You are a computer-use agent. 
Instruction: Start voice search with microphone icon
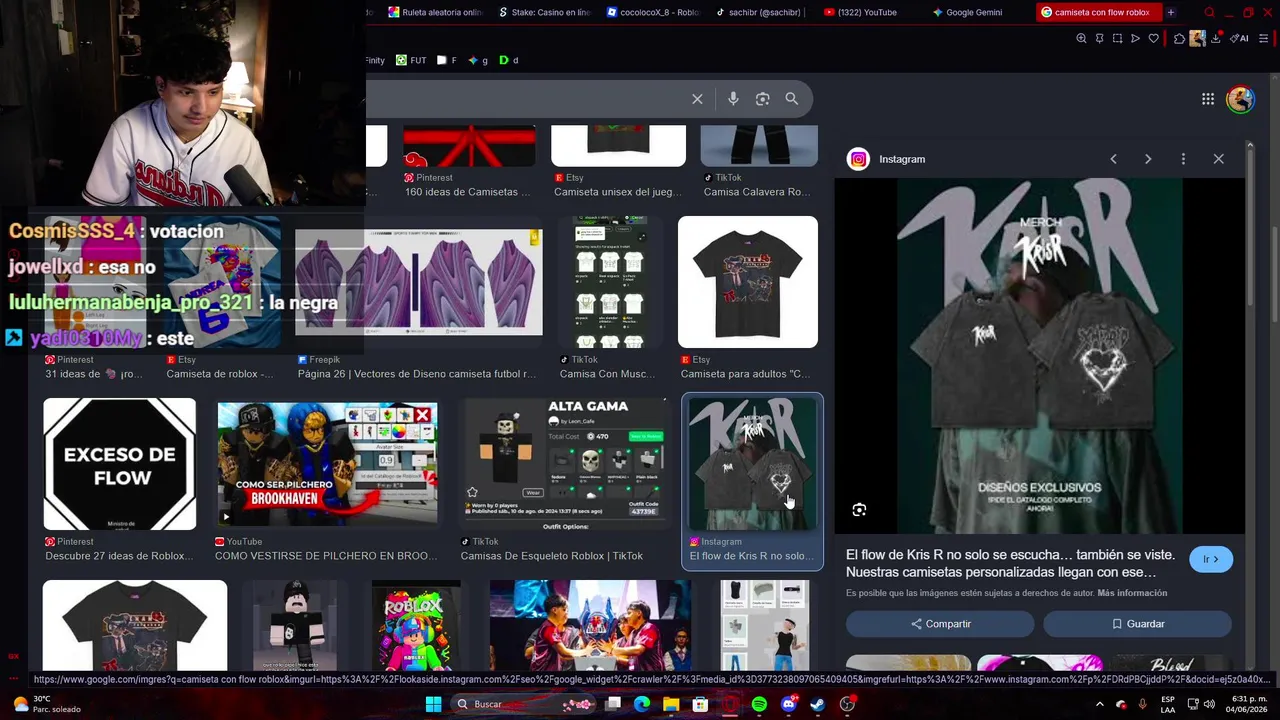(x=733, y=99)
